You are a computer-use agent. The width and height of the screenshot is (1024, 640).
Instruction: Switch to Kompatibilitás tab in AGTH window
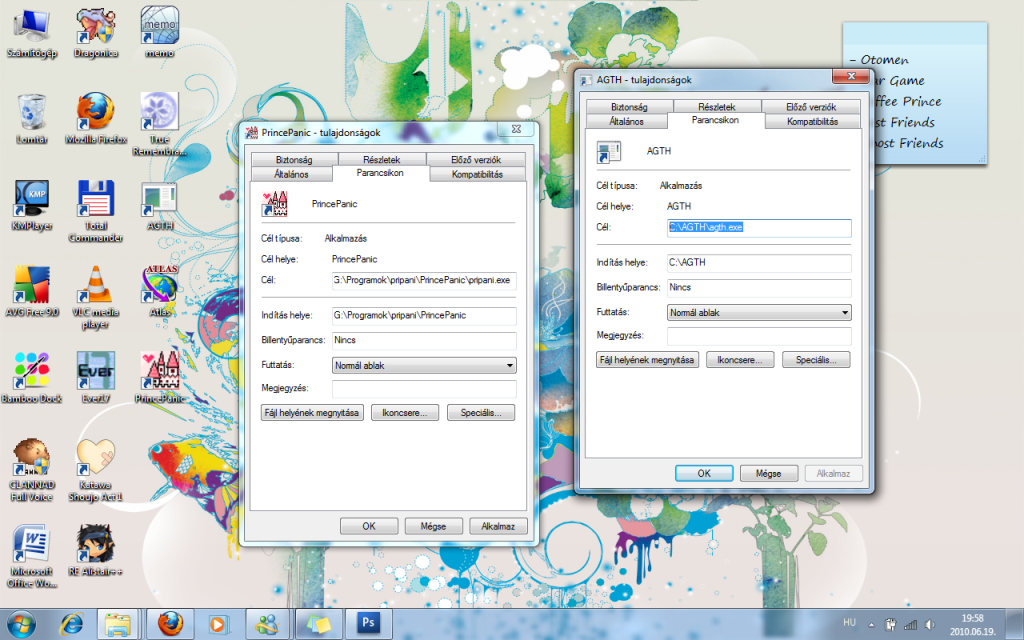[x=812, y=121]
